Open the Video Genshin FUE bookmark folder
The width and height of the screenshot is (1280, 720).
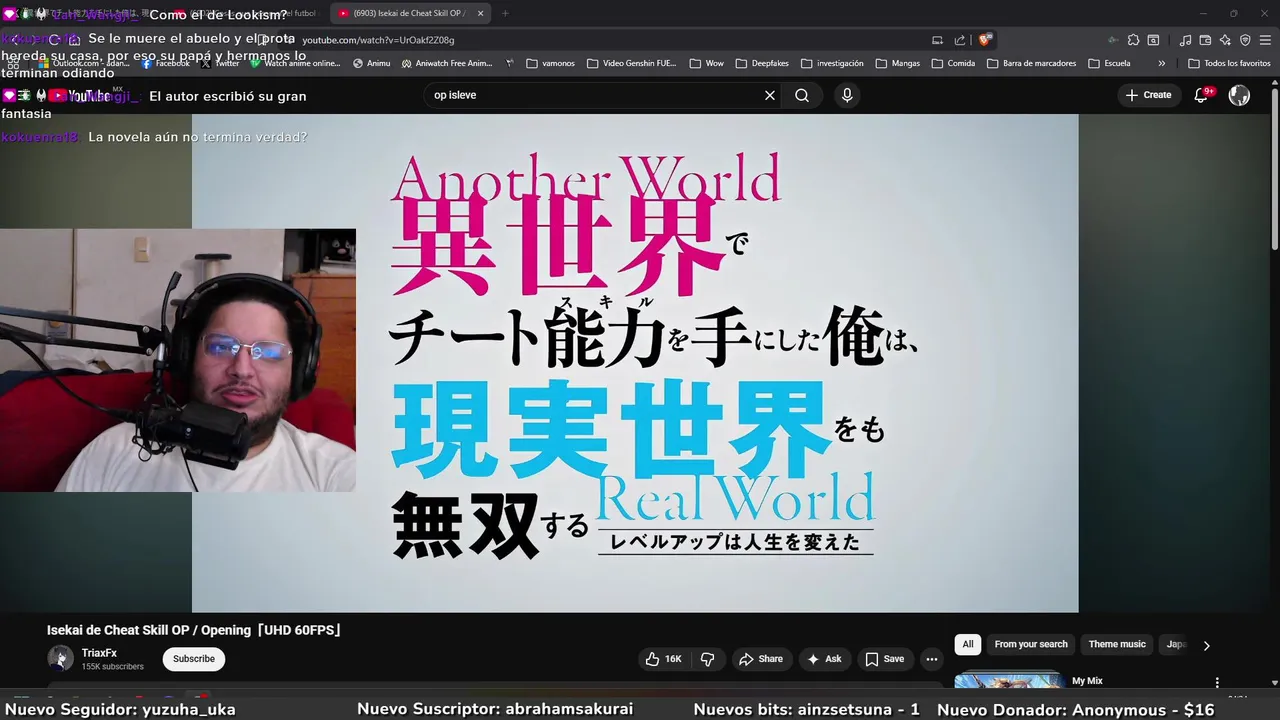pos(632,63)
